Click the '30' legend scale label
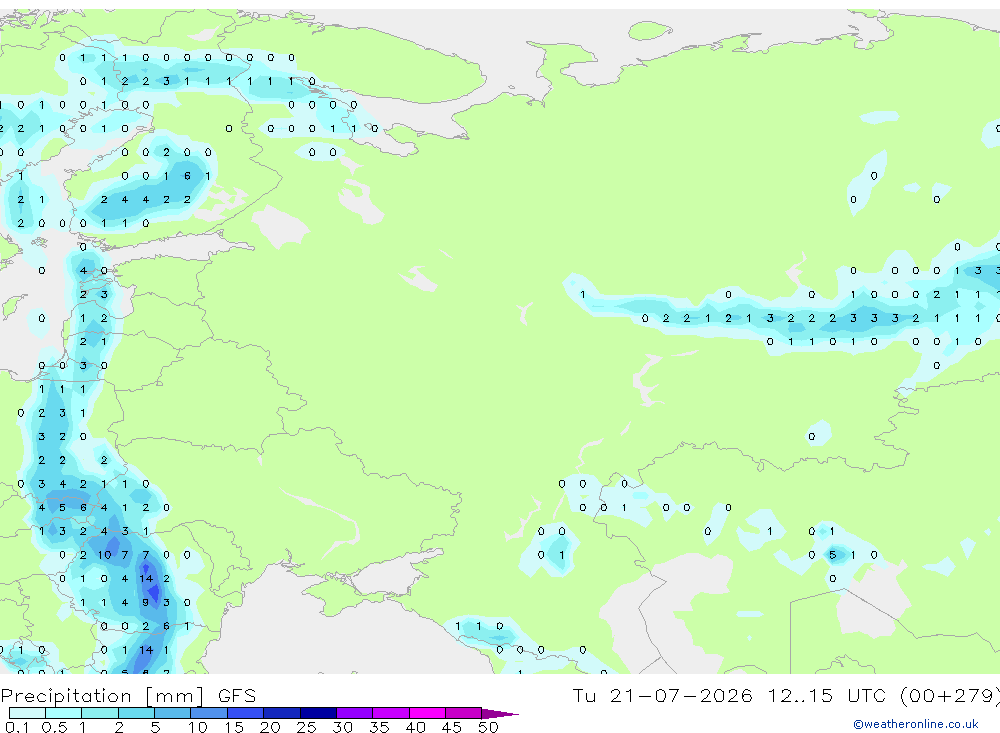The image size is (1000, 733). [x=342, y=727]
